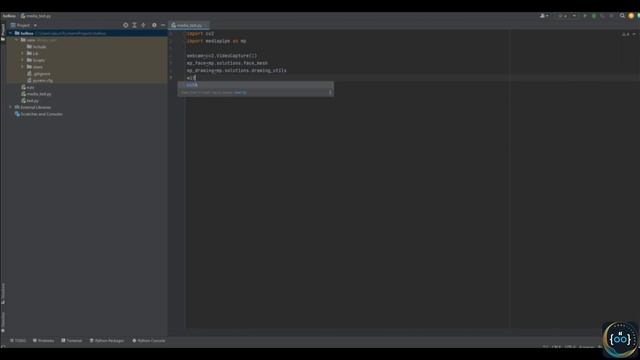Screen dimensions: 640x360
Task: Toggle the Project sidebar stripe button
Action: click(x=3, y=32)
